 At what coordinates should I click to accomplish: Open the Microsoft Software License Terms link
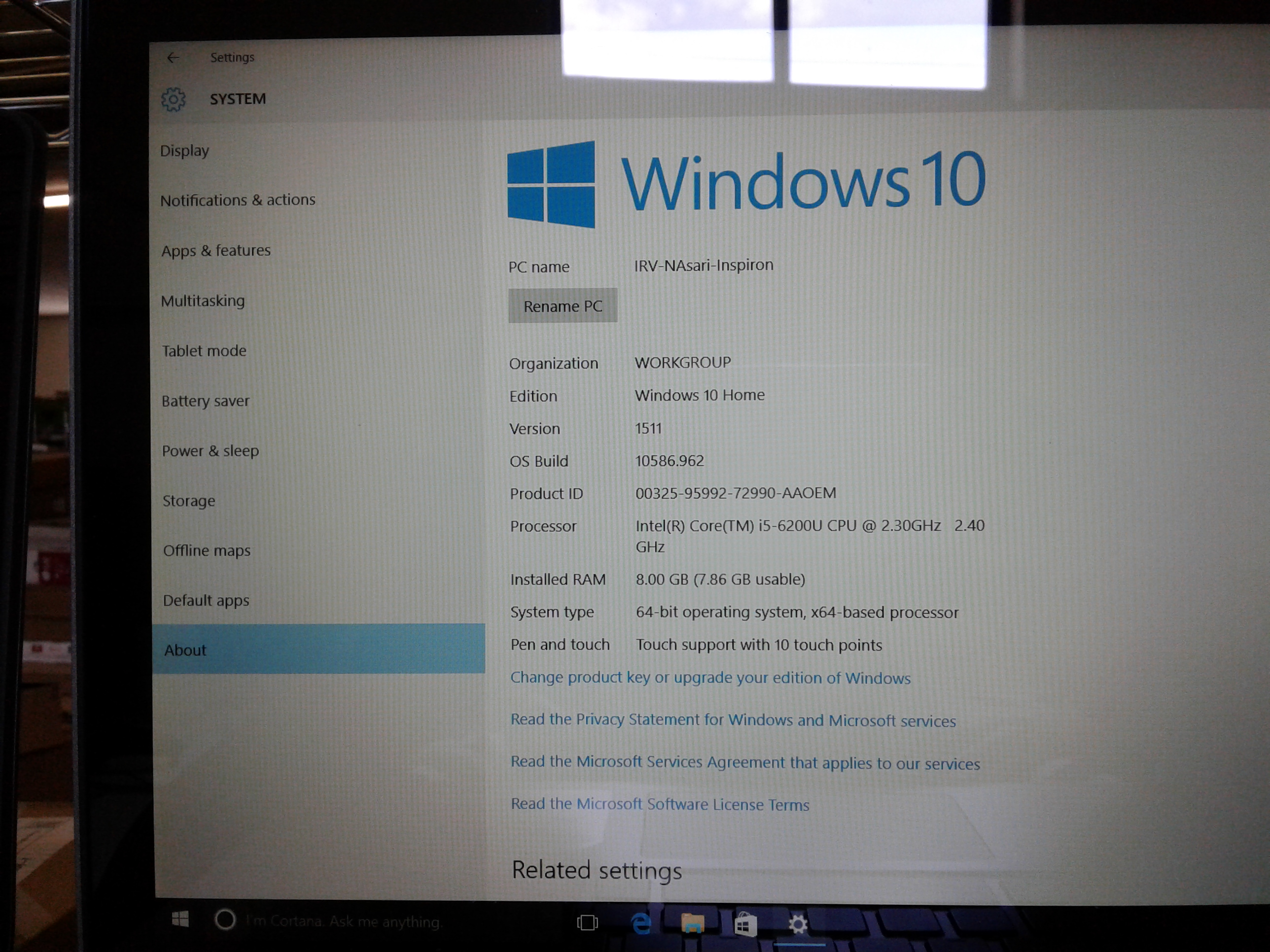point(660,805)
